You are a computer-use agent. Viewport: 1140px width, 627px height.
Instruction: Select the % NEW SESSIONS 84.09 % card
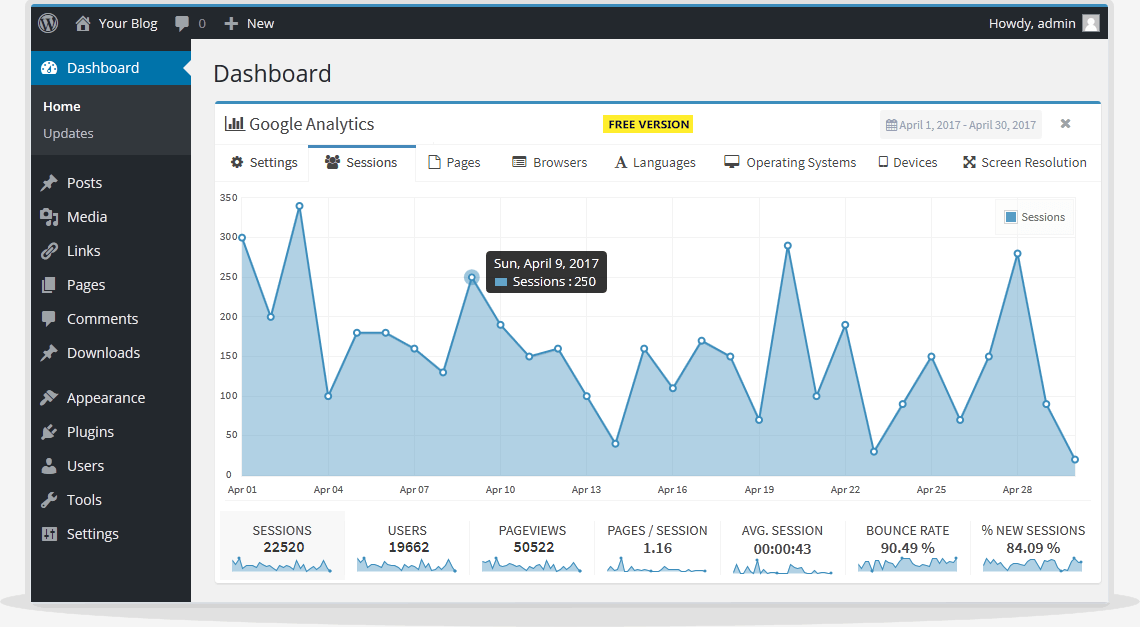(x=1033, y=546)
